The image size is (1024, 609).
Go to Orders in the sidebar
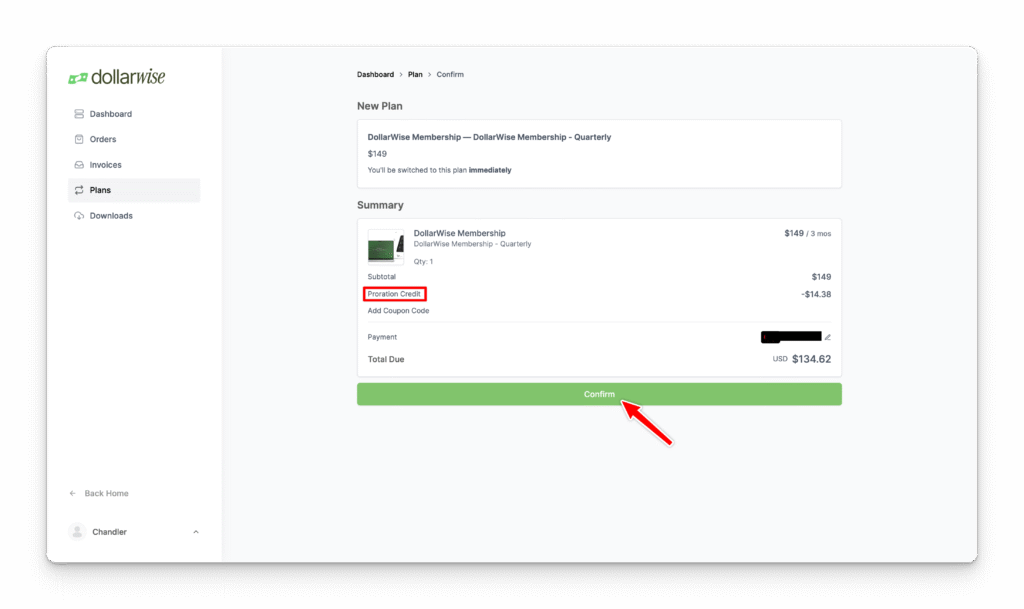click(x=134, y=139)
